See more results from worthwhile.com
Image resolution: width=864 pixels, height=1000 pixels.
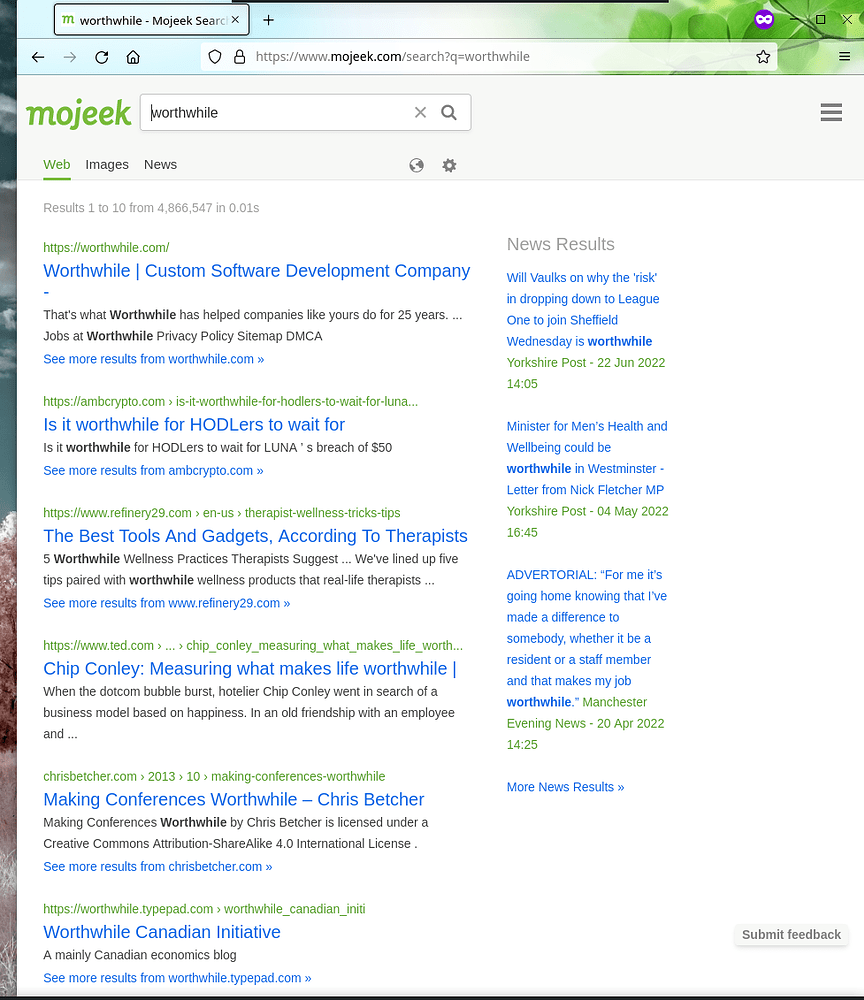coord(154,359)
